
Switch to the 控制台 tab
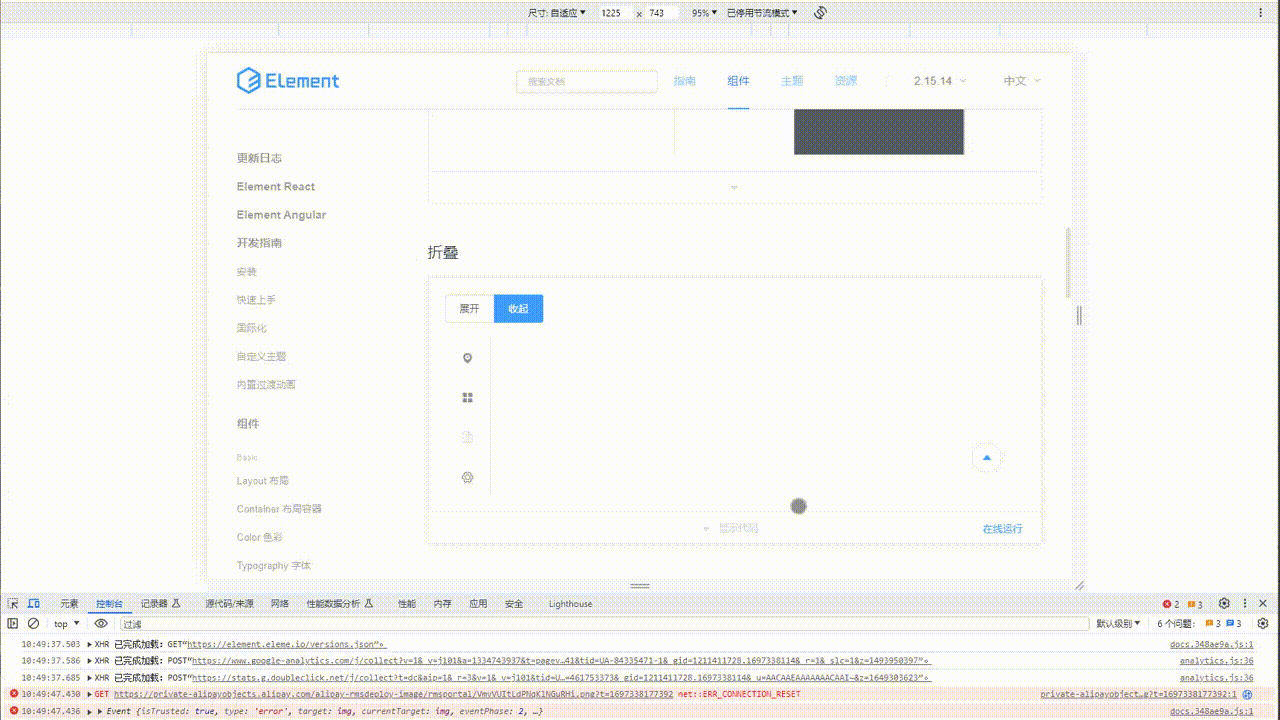coord(109,604)
